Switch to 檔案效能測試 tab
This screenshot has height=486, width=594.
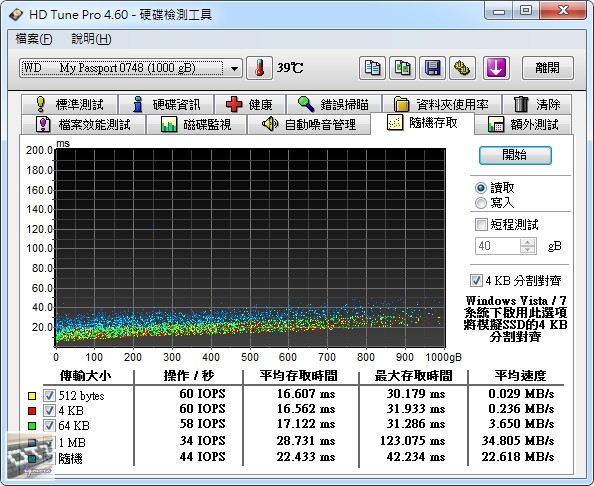pyautogui.click(x=83, y=124)
